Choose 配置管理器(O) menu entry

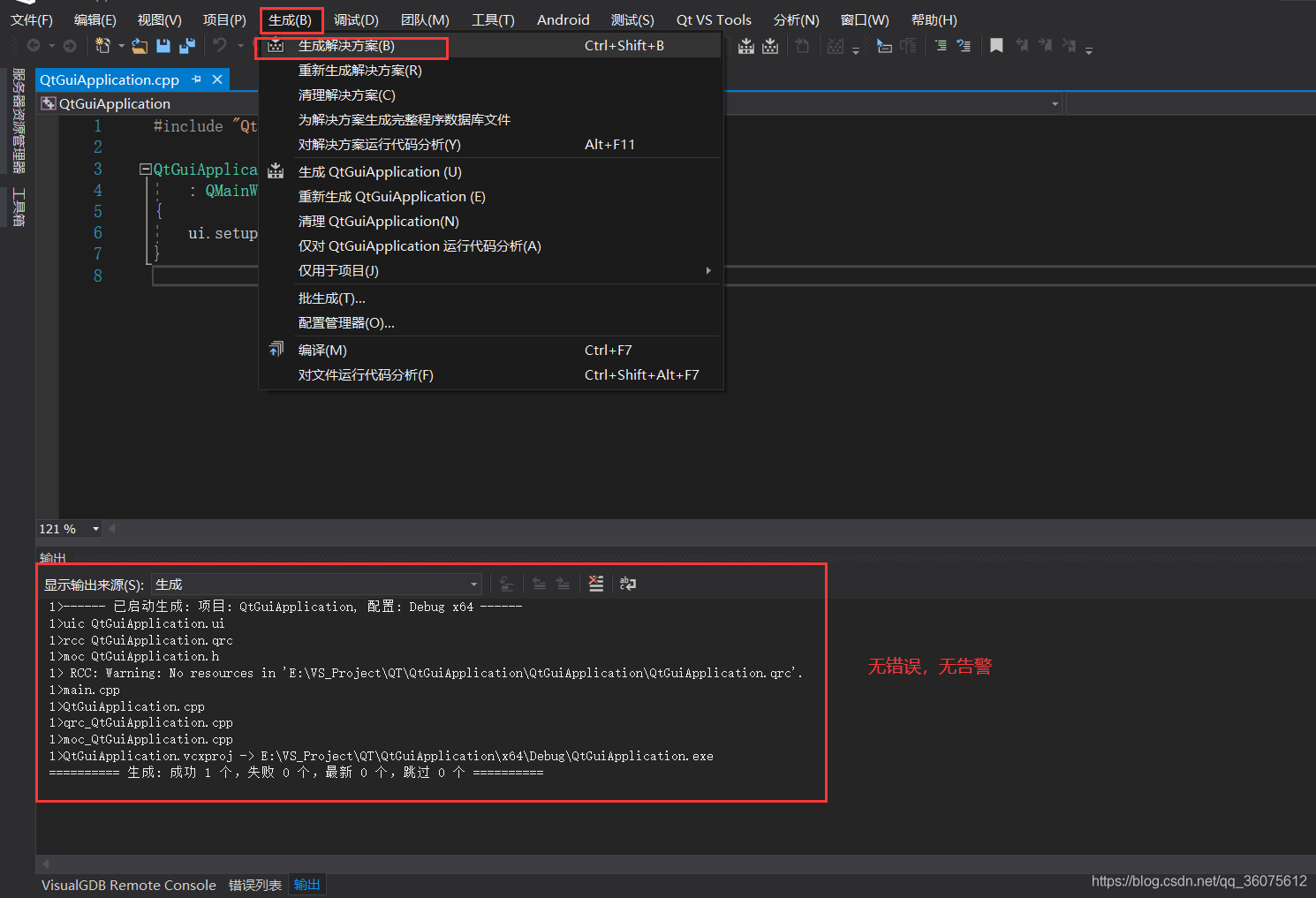click(x=346, y=322)
